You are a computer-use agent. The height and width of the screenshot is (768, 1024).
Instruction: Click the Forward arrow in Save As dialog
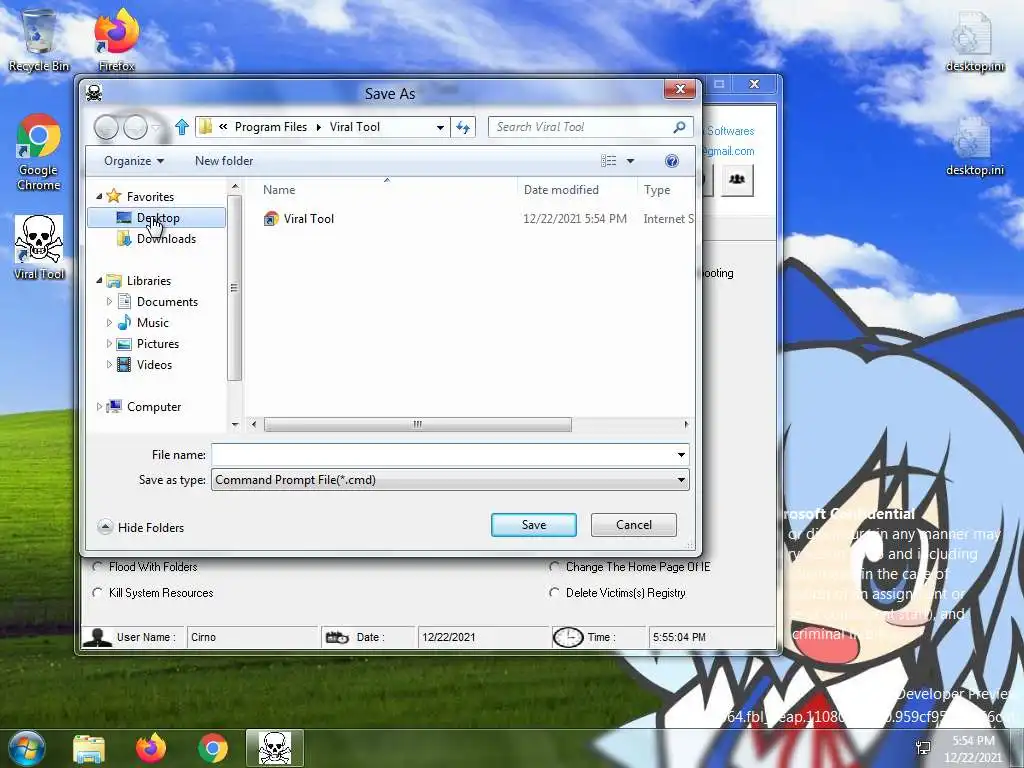[x=135, y=127]
